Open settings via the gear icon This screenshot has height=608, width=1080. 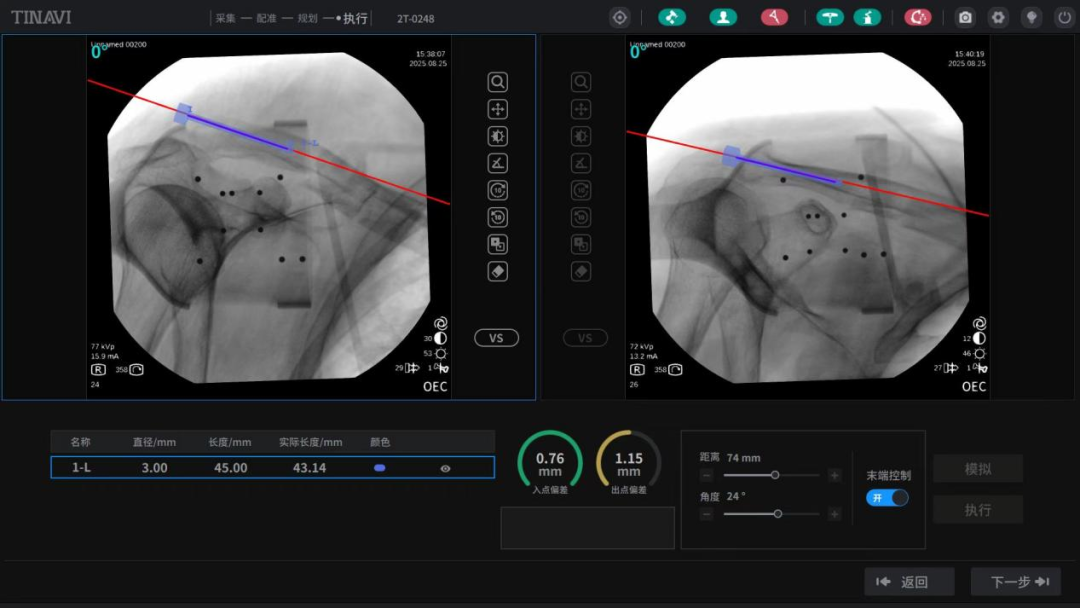pos(998,17)
